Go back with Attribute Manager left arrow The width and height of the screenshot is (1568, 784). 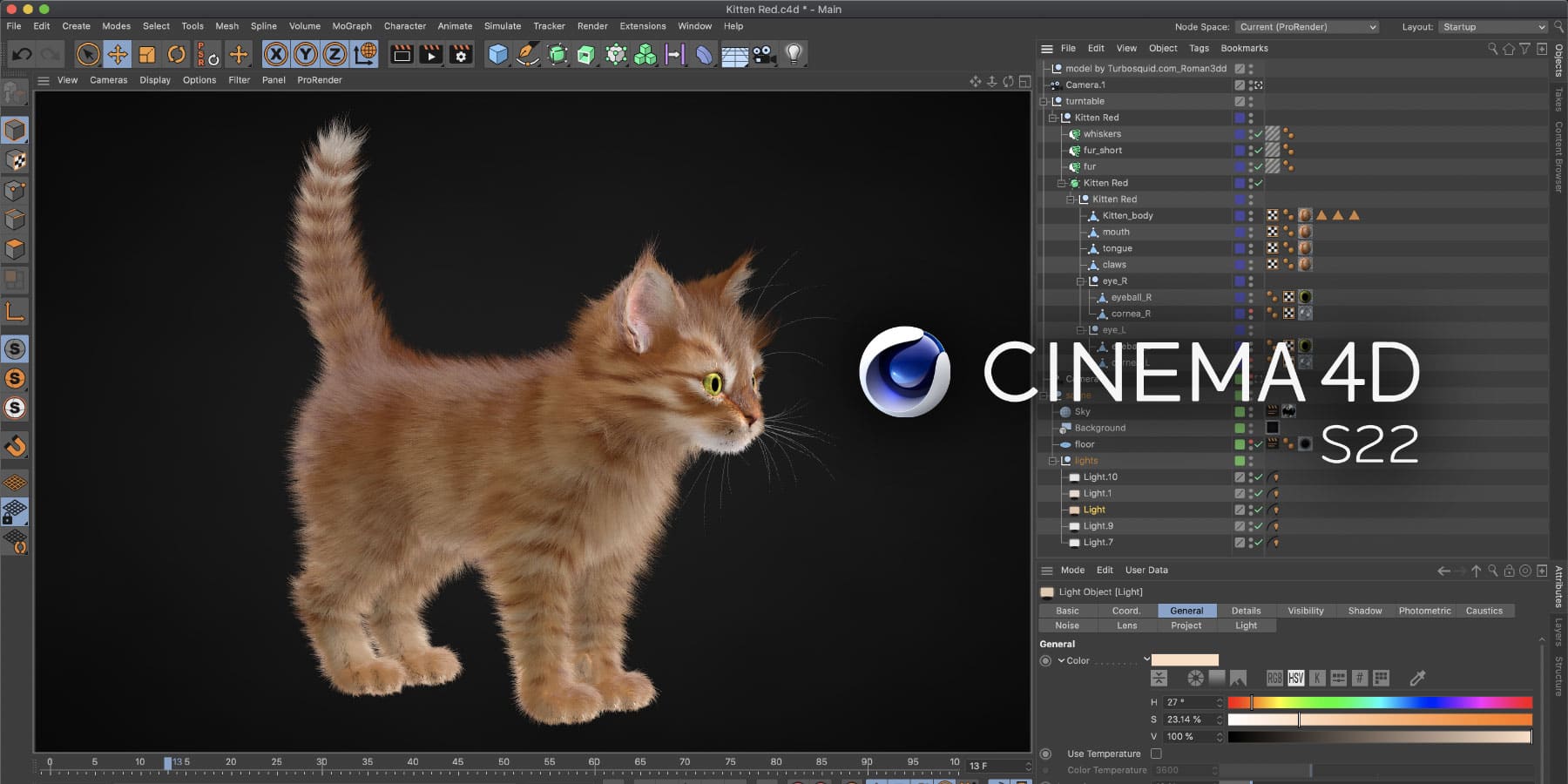[x=1443, y=571]
